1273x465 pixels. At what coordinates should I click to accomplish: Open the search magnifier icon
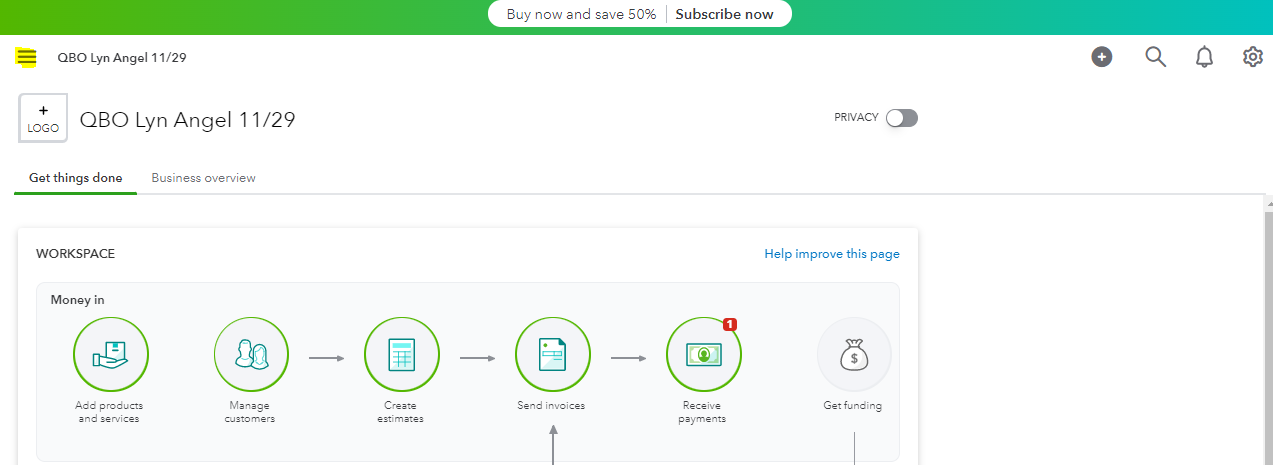coord(1155,57)
